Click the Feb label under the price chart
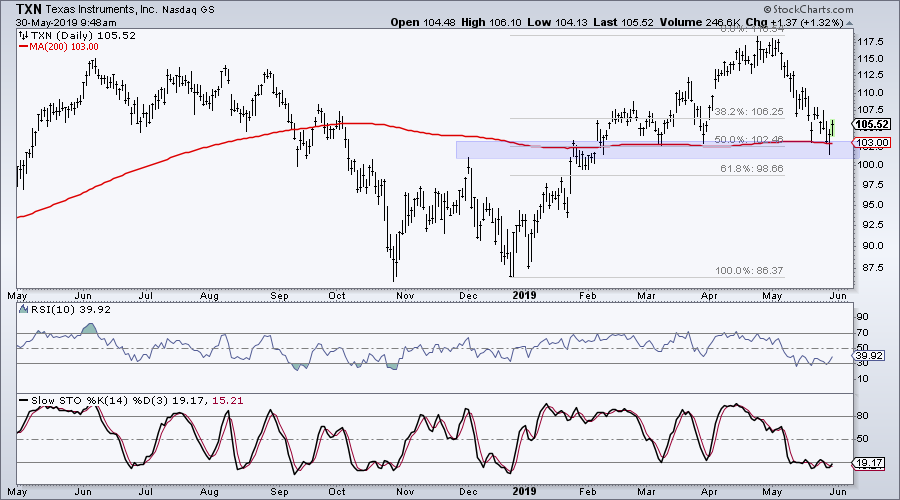900x500 pixels. 587,296
